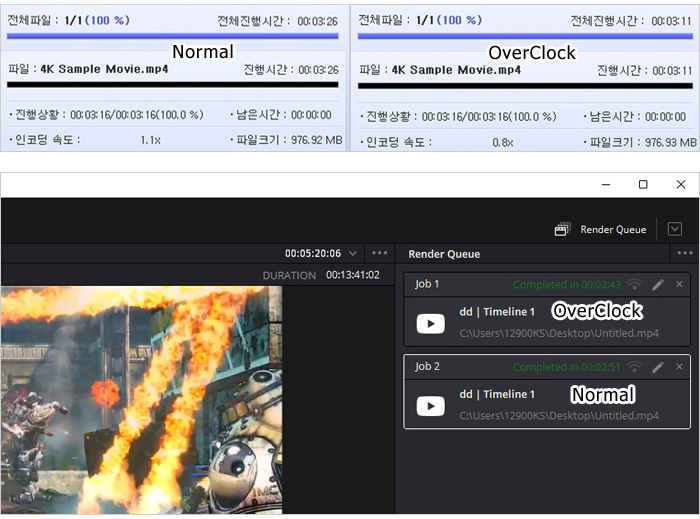Edit Job 1 with the pencil icon
This screenshot has height=519, width=700.
658,284
